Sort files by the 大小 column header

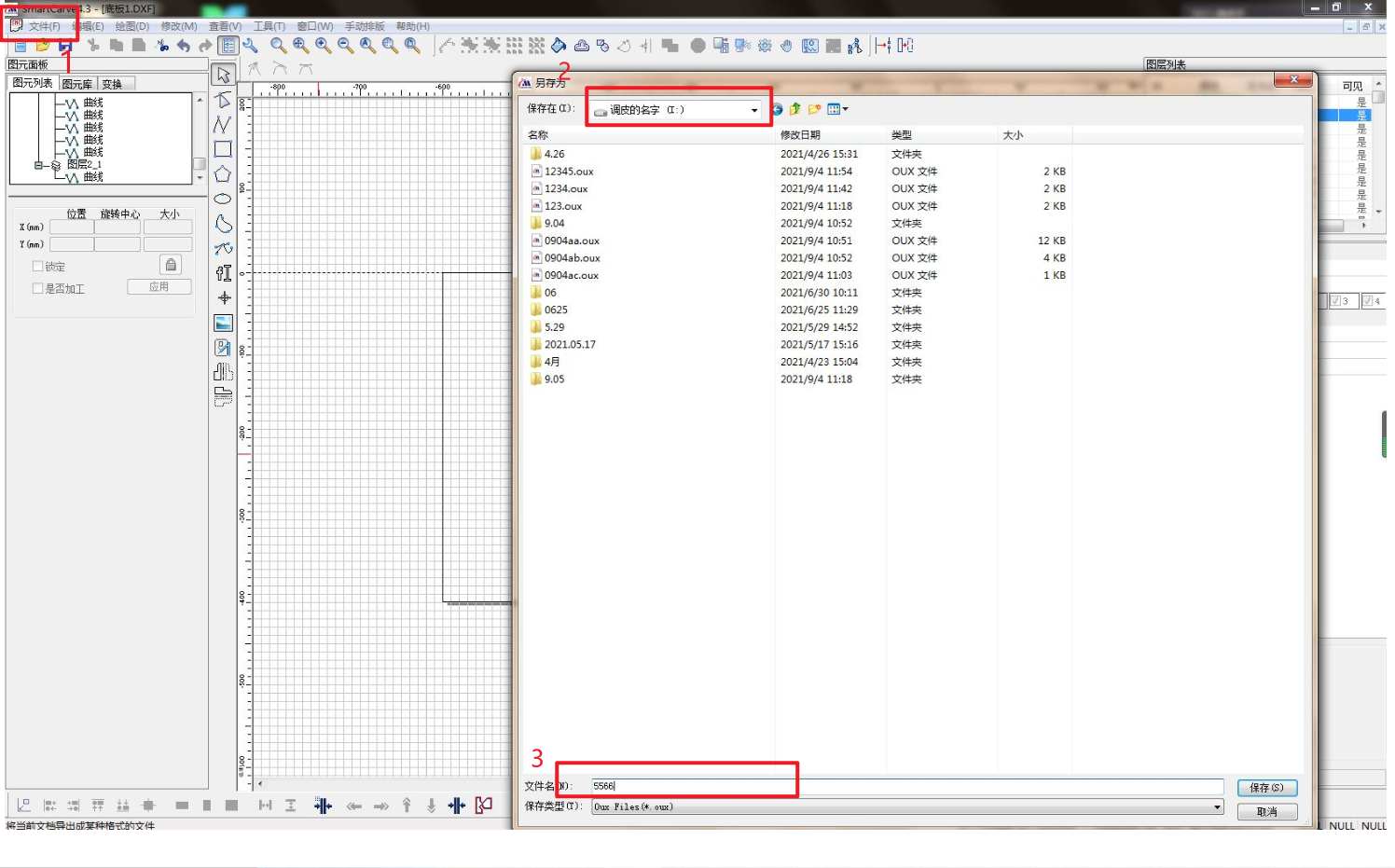click(1034, 135)
